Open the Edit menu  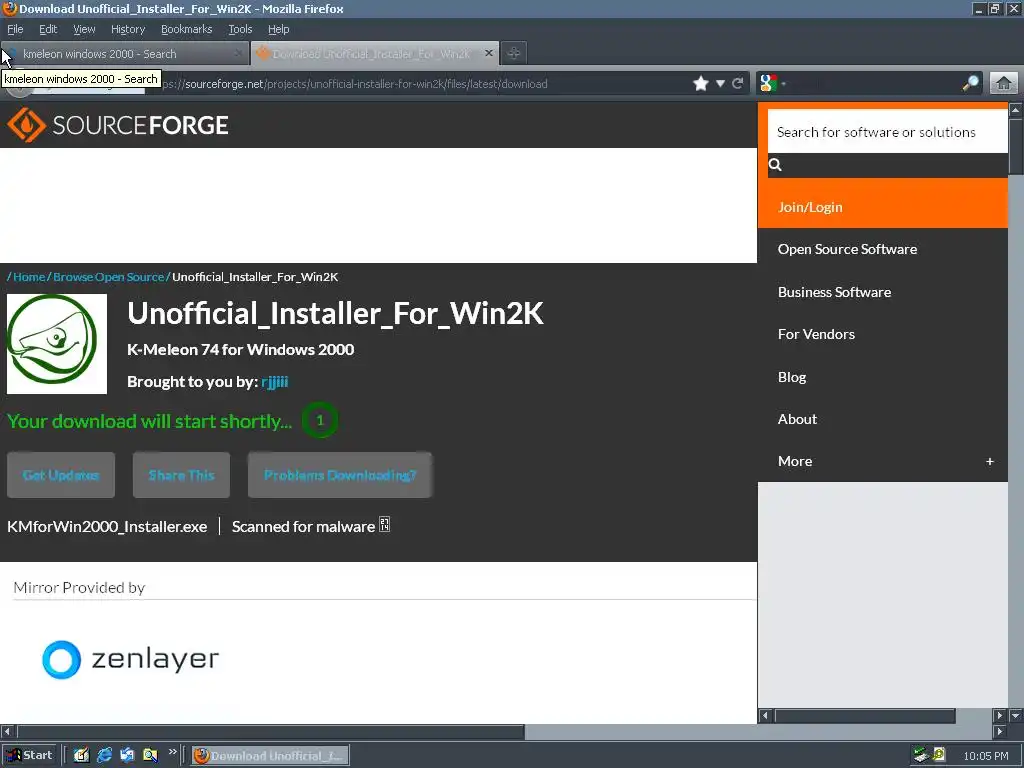click(x=48, y=29)
